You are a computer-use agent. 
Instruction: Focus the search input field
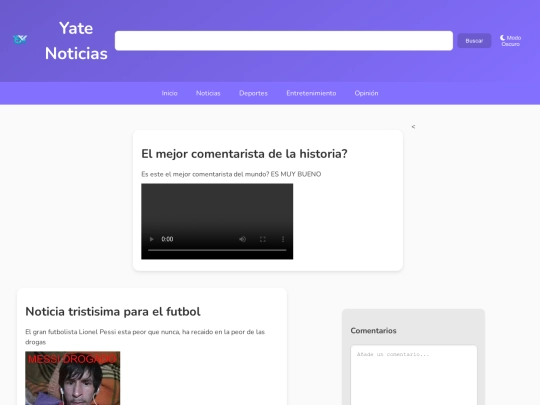pos(284,41)
